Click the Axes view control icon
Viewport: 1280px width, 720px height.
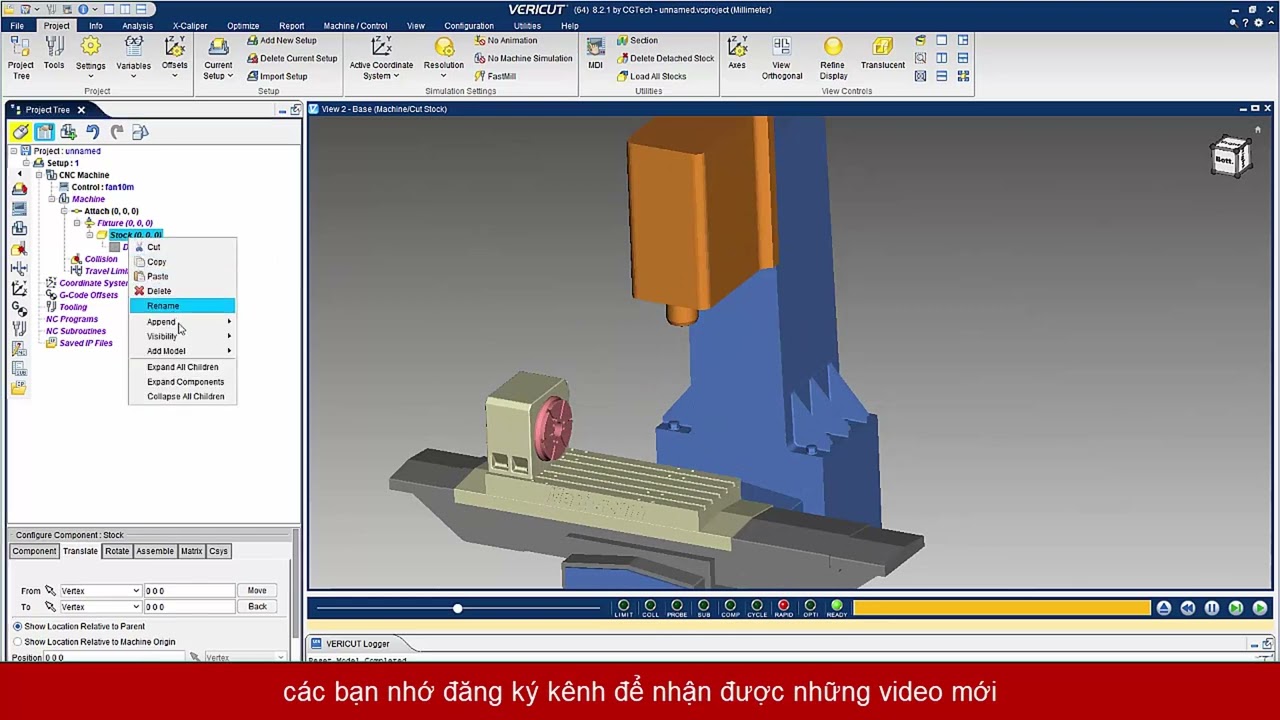[x=737, y=53]
